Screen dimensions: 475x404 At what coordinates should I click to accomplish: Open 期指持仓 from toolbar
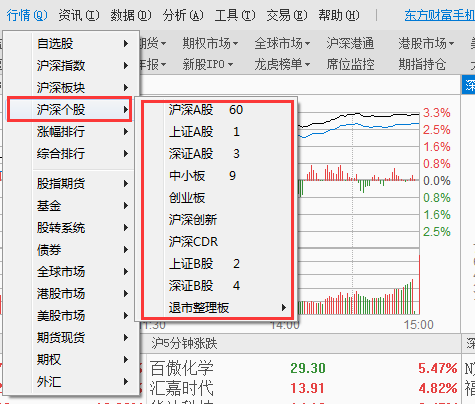click(422, 64)
